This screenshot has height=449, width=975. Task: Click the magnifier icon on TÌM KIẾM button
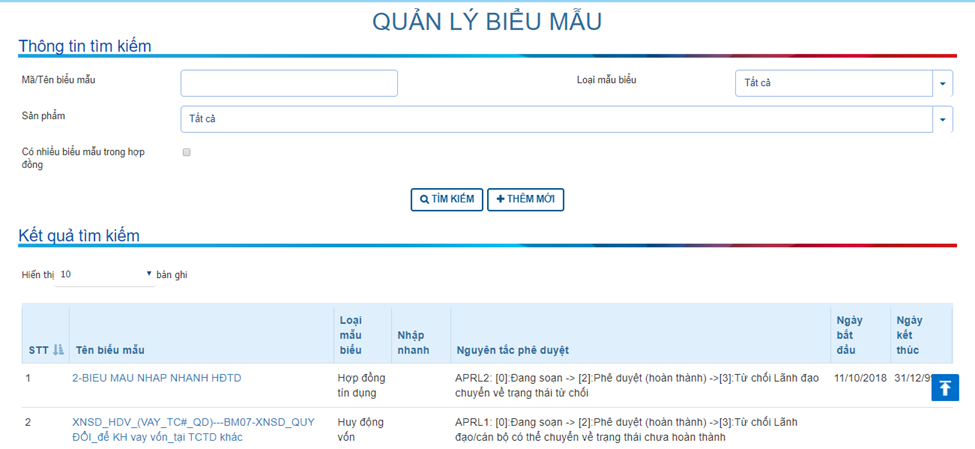tap(424, 200)
